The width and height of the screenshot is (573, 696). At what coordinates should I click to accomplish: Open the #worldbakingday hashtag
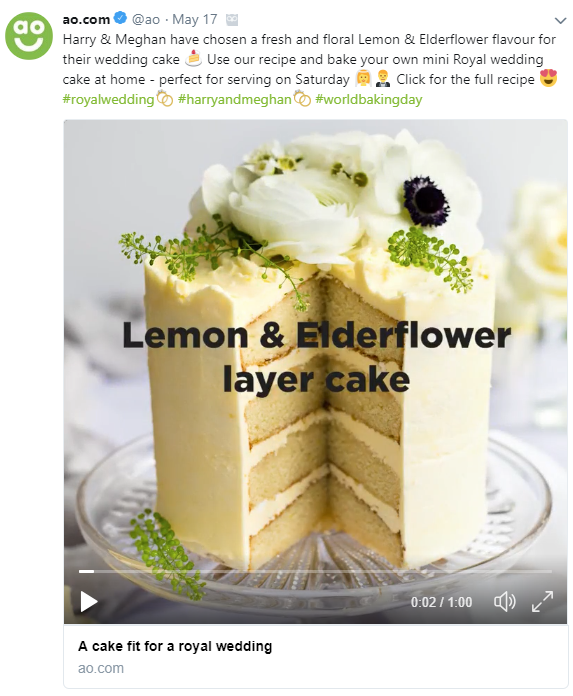click(368, 99)
